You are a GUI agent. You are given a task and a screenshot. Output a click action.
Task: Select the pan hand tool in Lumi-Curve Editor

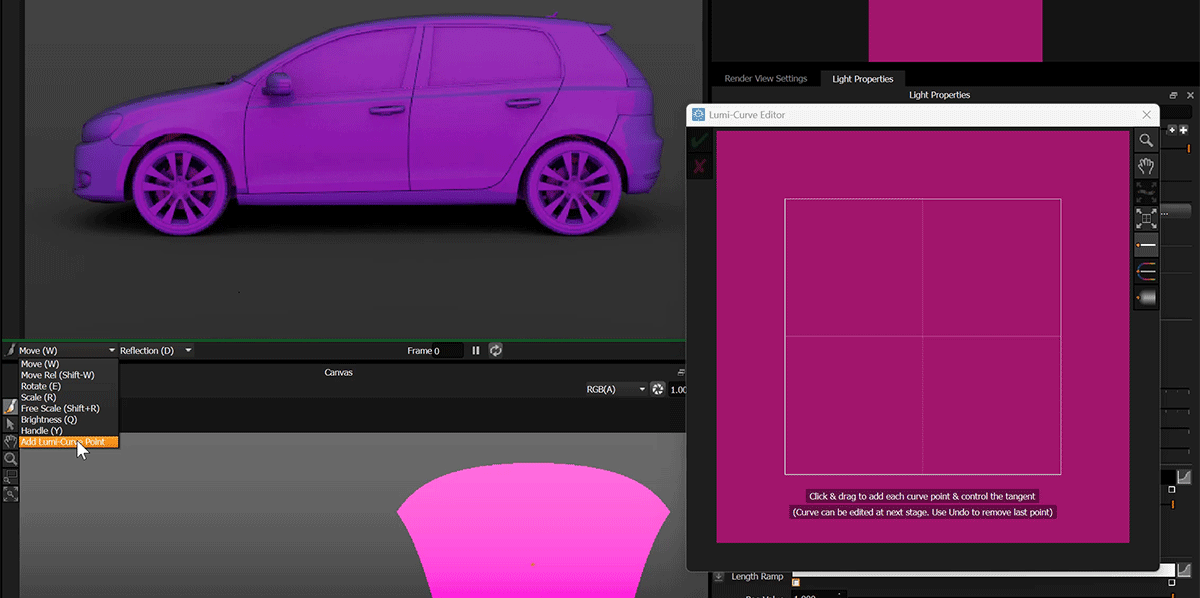click(1146, 167)
